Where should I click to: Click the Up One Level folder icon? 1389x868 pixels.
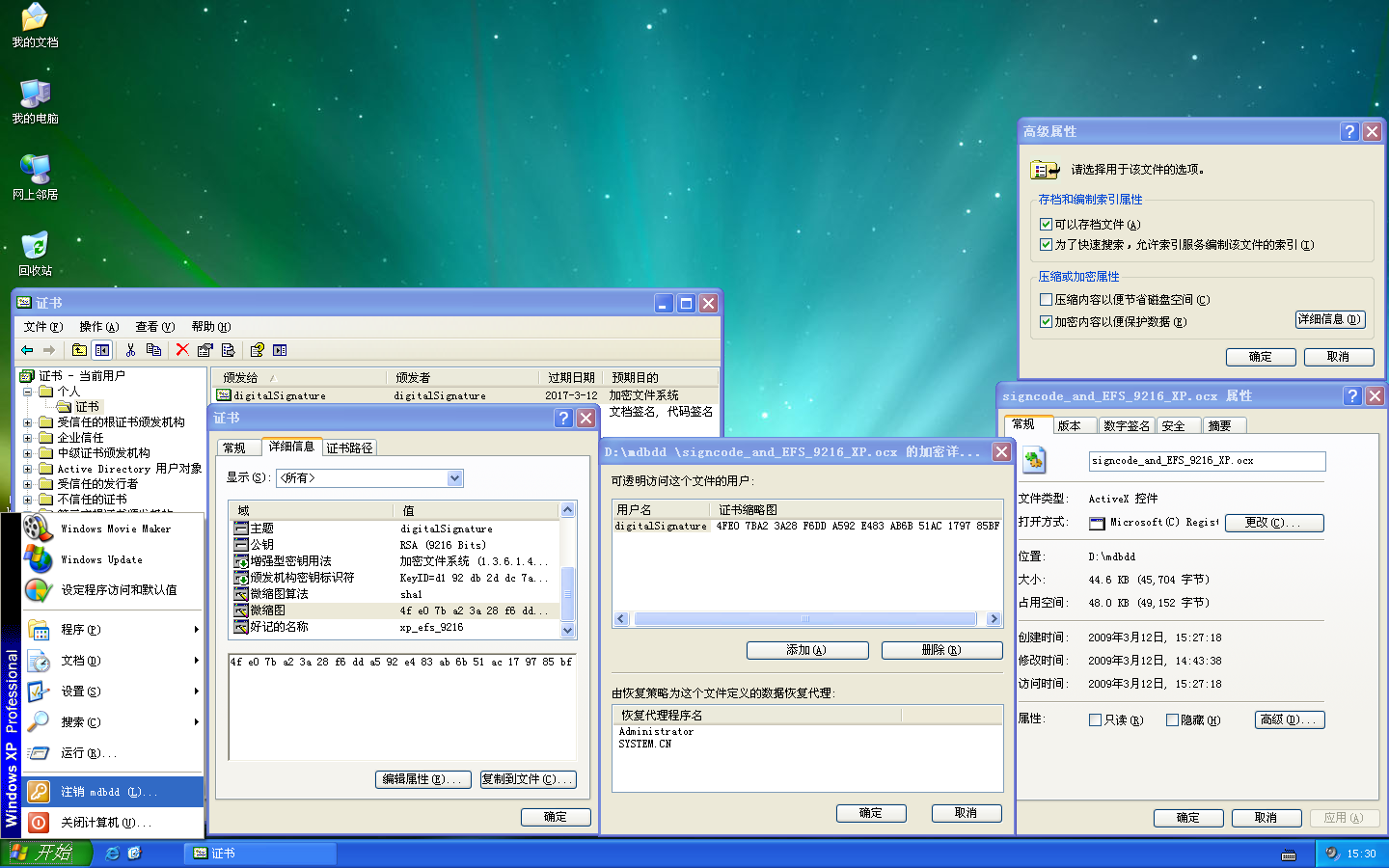(79, 350)
